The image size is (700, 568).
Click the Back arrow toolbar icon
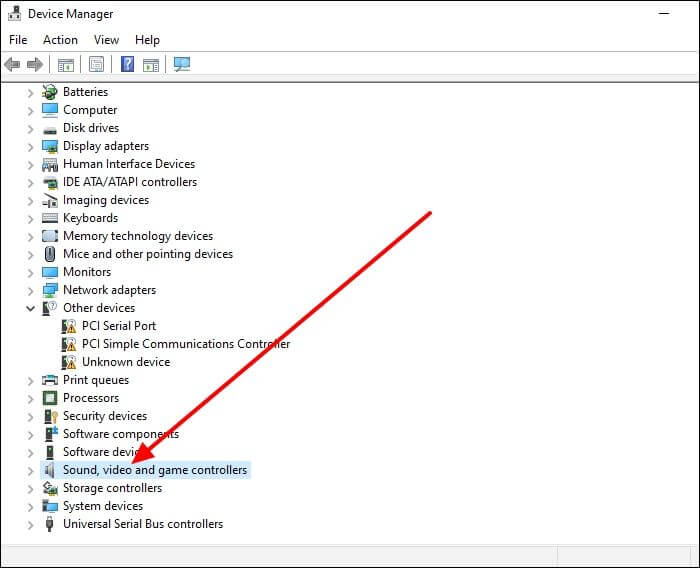pos(12,64)
